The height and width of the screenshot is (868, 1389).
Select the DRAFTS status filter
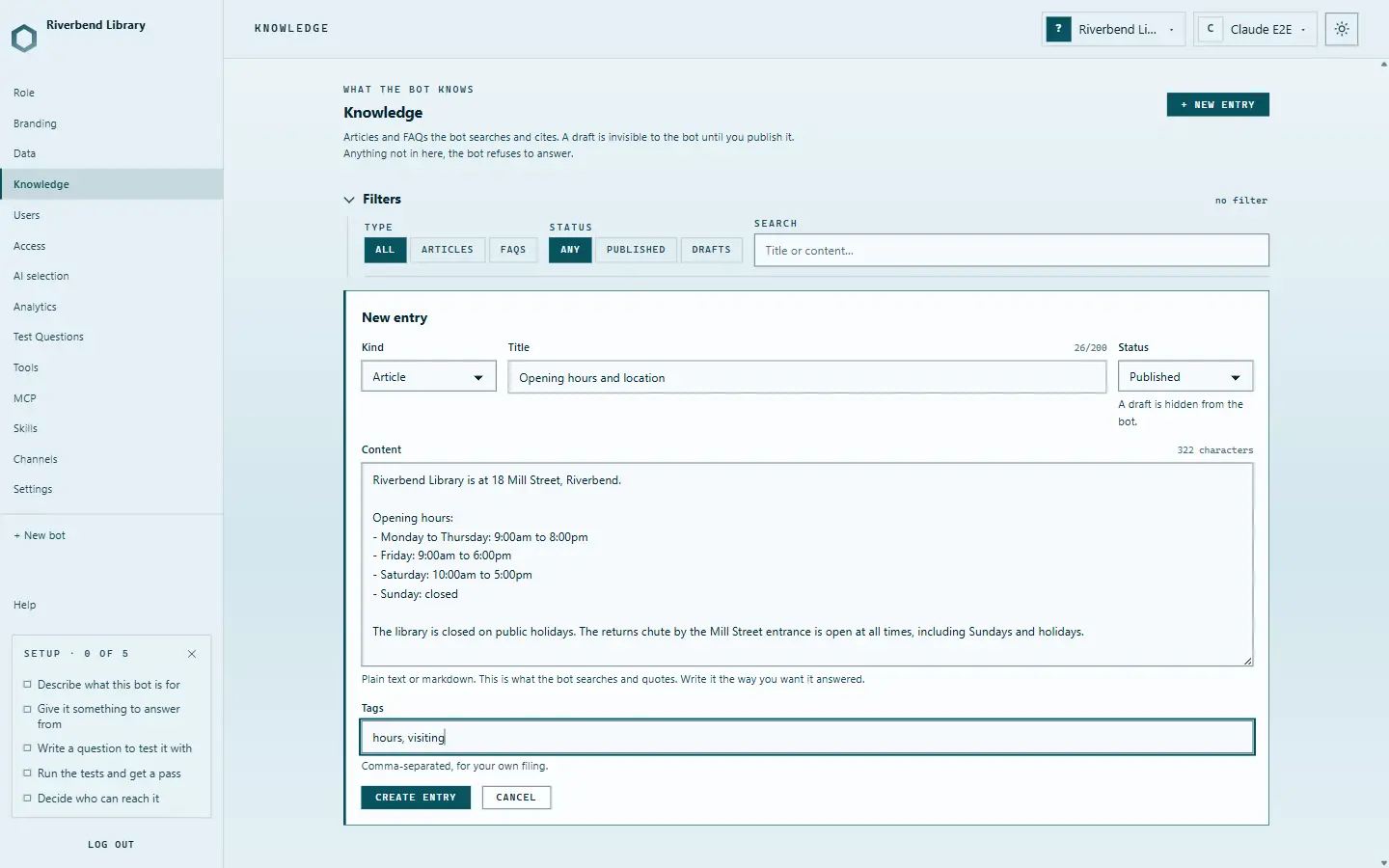click(711, 250)
